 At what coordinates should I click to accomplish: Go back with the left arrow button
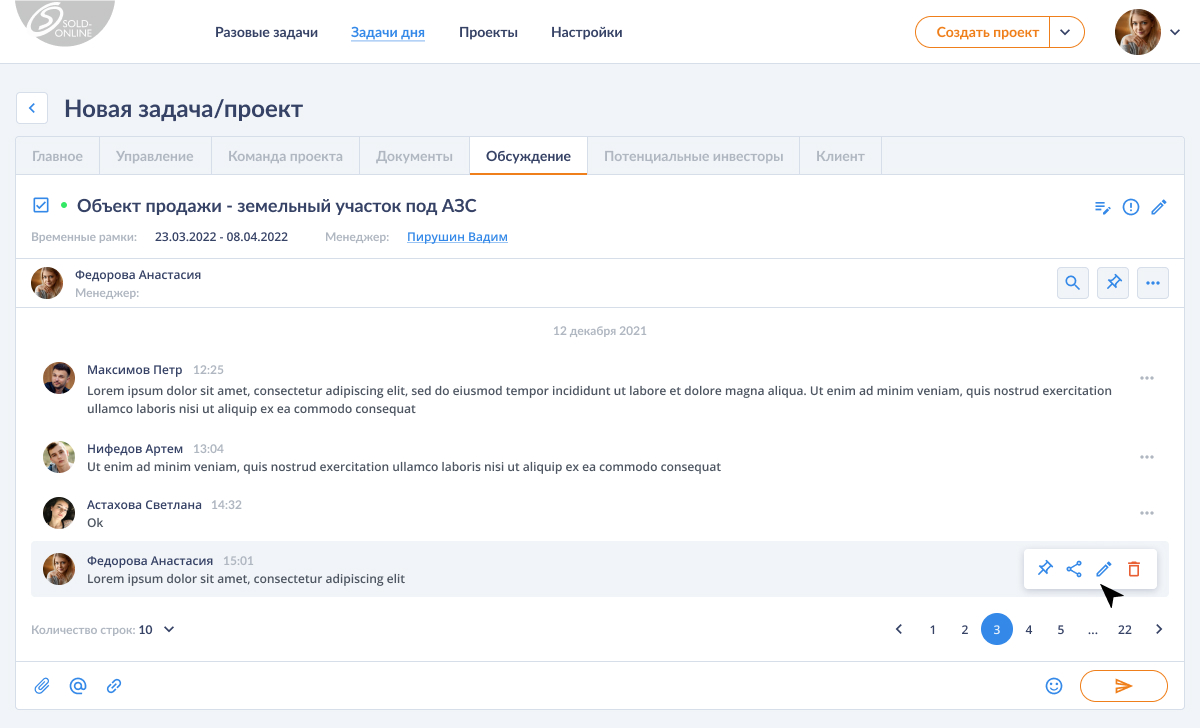(32, 108)
